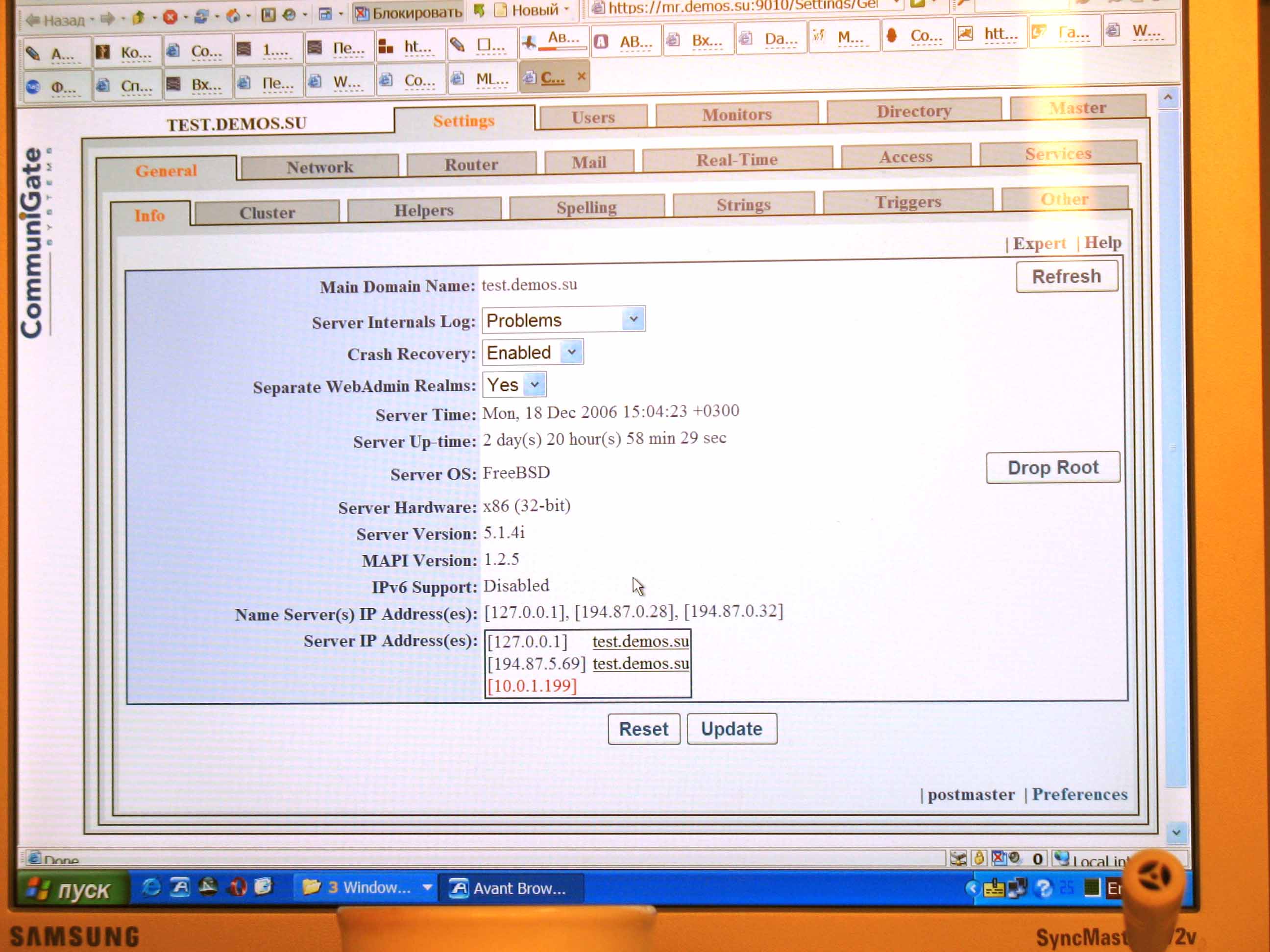This screenshot has width=1270, height=952.
Task: Click Server Version value 5.1.4i
Action: [504, 532]
